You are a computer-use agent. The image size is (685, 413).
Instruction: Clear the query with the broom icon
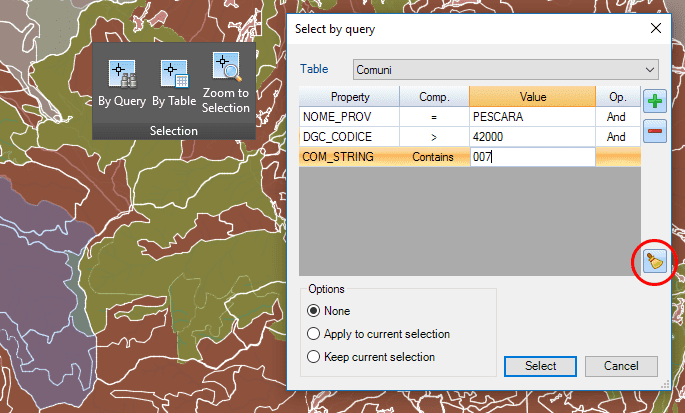tap(654, 261)
